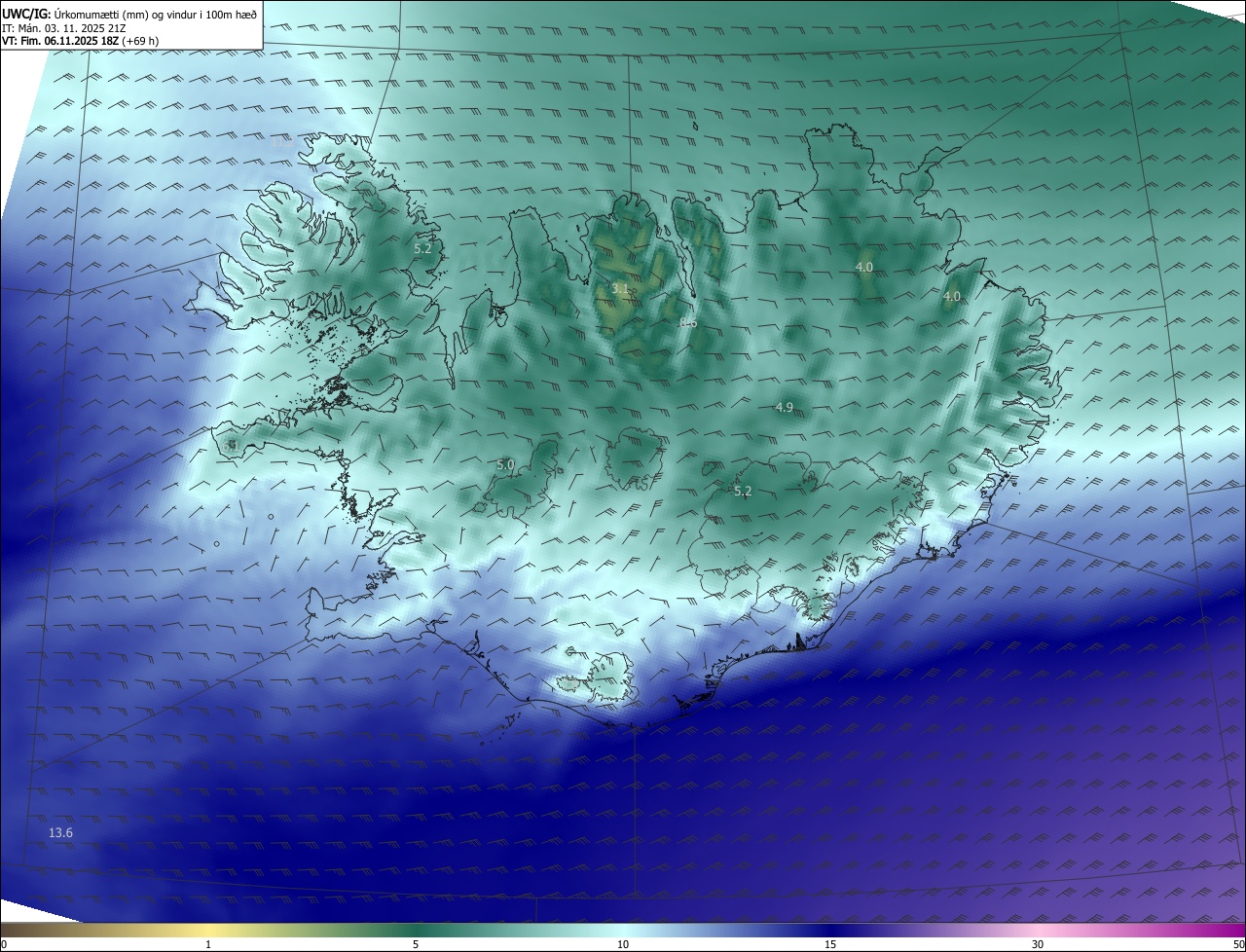Click the 5.0 value label
1246x952 pixels.
point(505,465)
